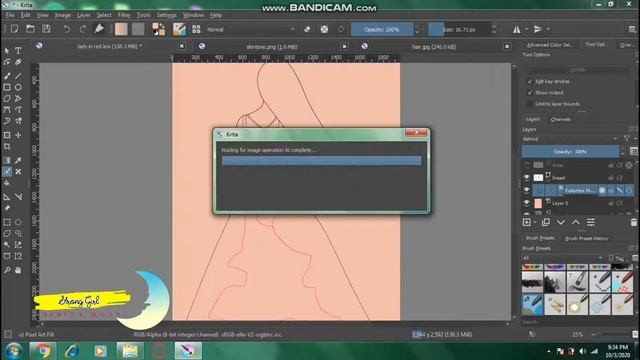
Task: Open the Brush Preset History tab
Action: pos(587,238)
